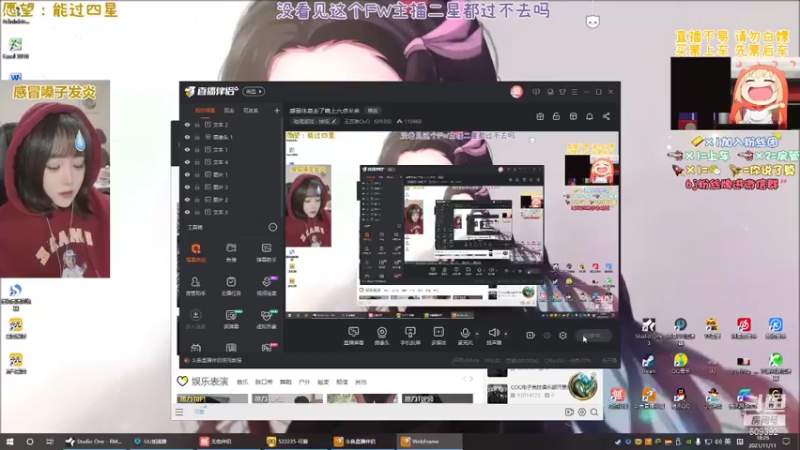Hide the 图片 1 layer

(x=187, y=174)
